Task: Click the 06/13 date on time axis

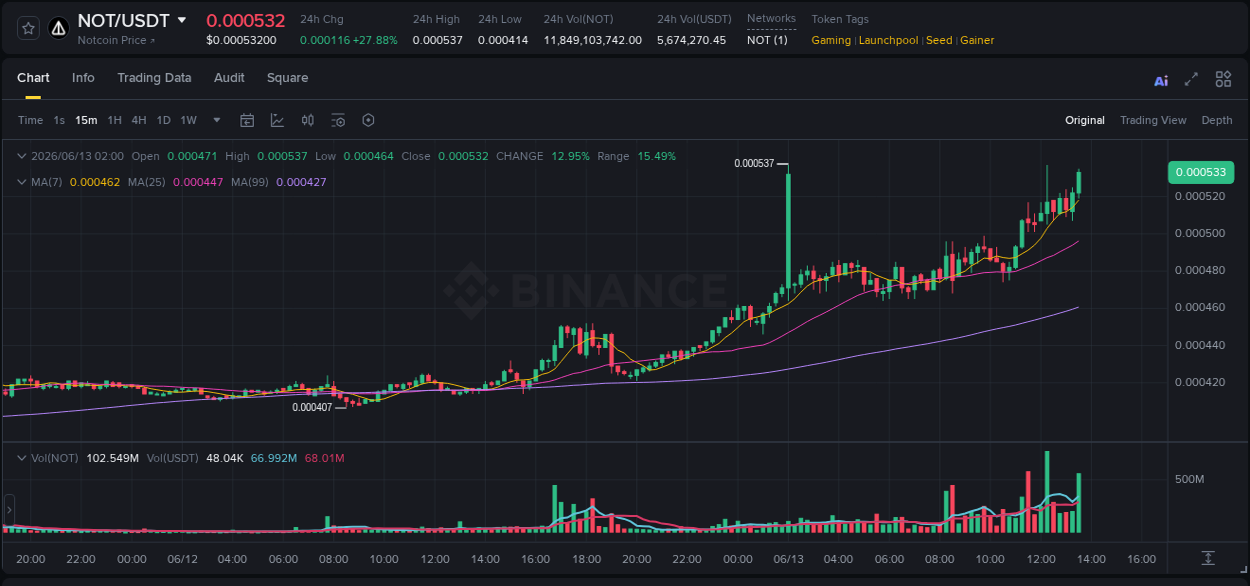Action: click(789, 559)
